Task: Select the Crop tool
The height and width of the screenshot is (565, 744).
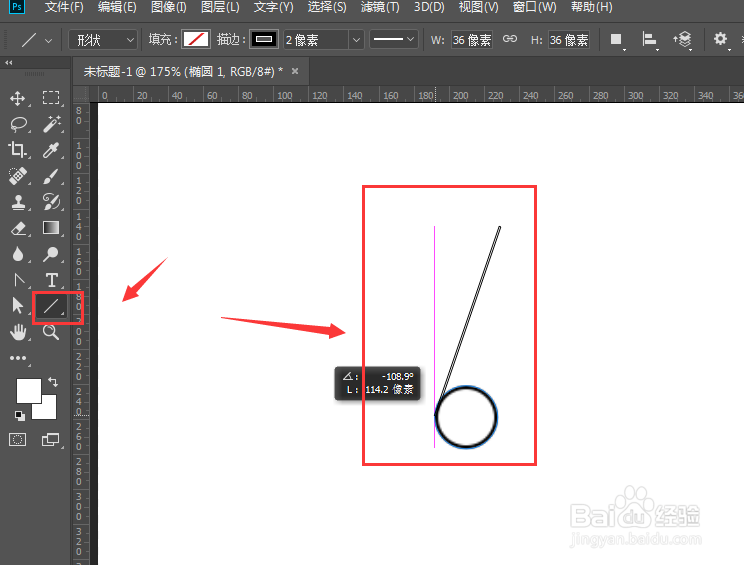Action: [x=18, y=150]
